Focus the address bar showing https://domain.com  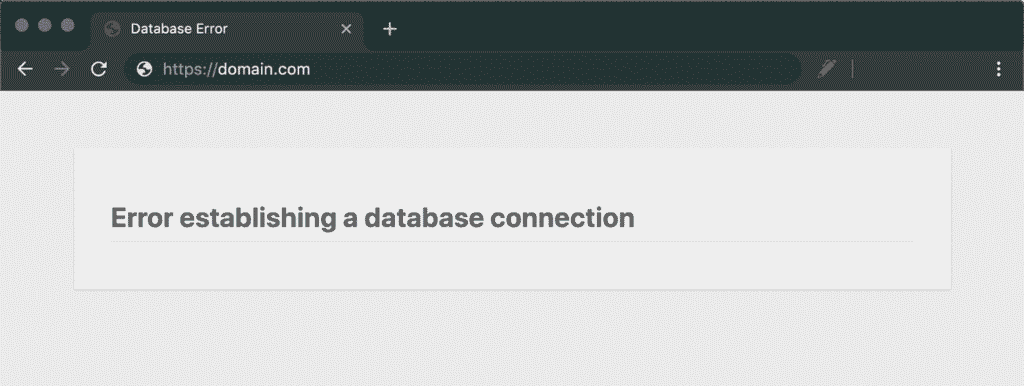tap(462, 69)
